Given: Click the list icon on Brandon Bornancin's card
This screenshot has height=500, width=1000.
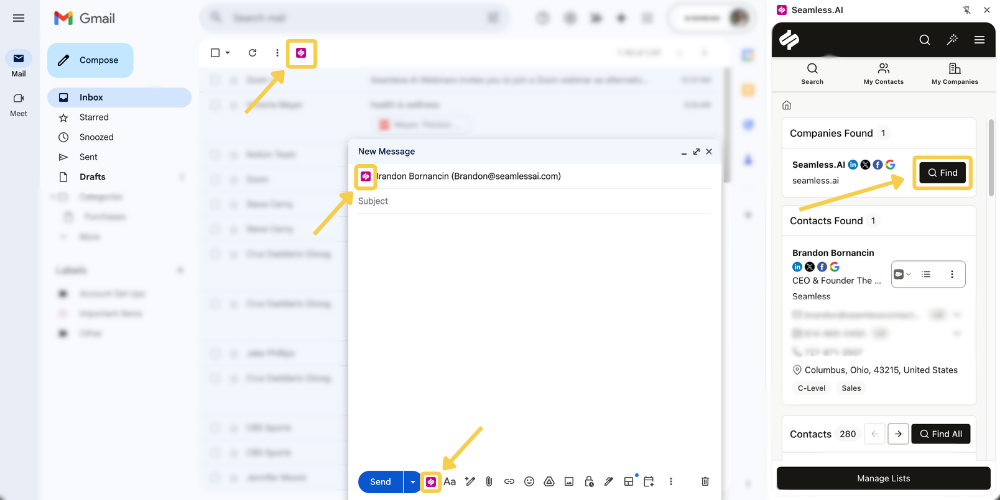Looking at the screenshot, I should (926, 274).
